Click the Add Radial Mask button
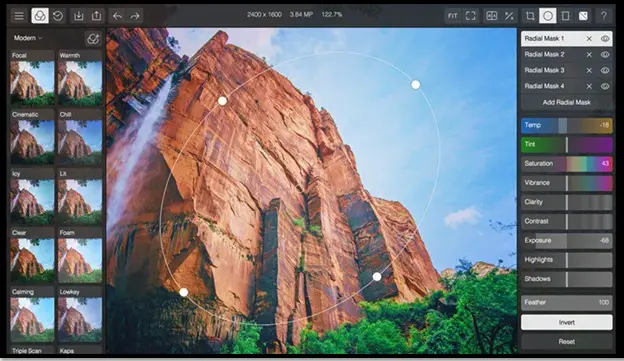 point(567,102)
